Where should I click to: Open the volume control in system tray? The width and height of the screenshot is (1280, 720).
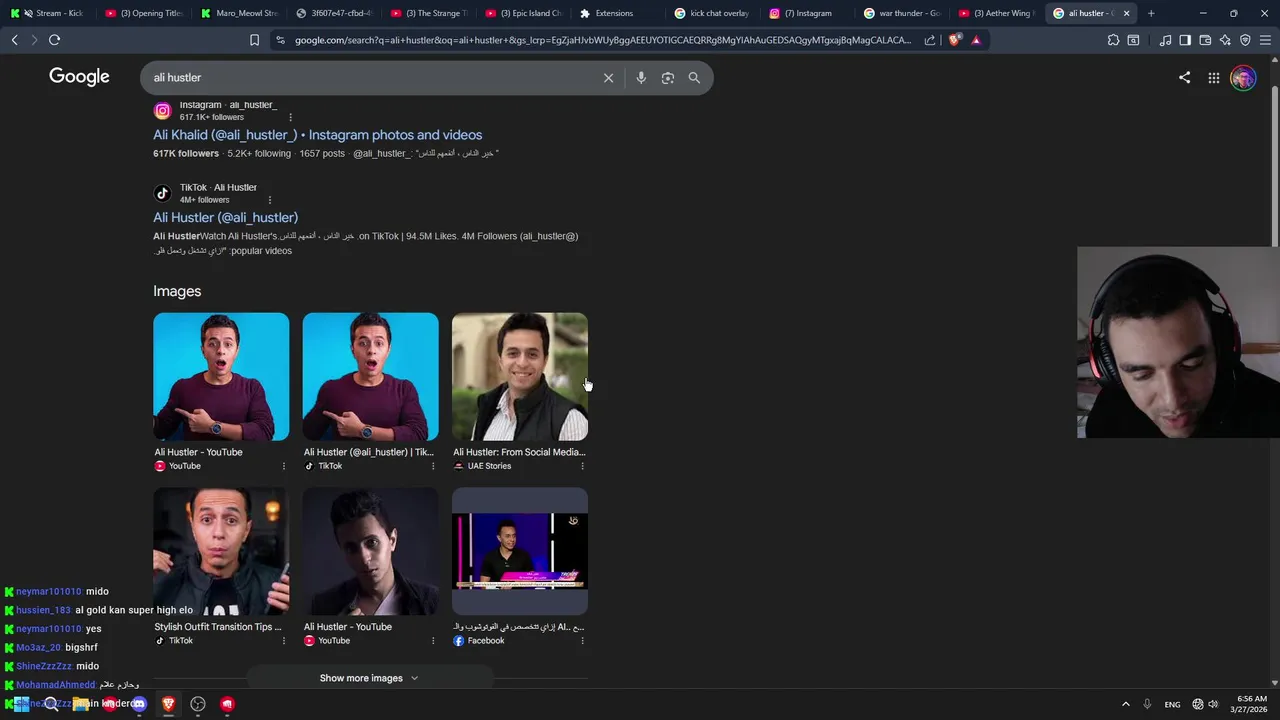click(1213, 704)
